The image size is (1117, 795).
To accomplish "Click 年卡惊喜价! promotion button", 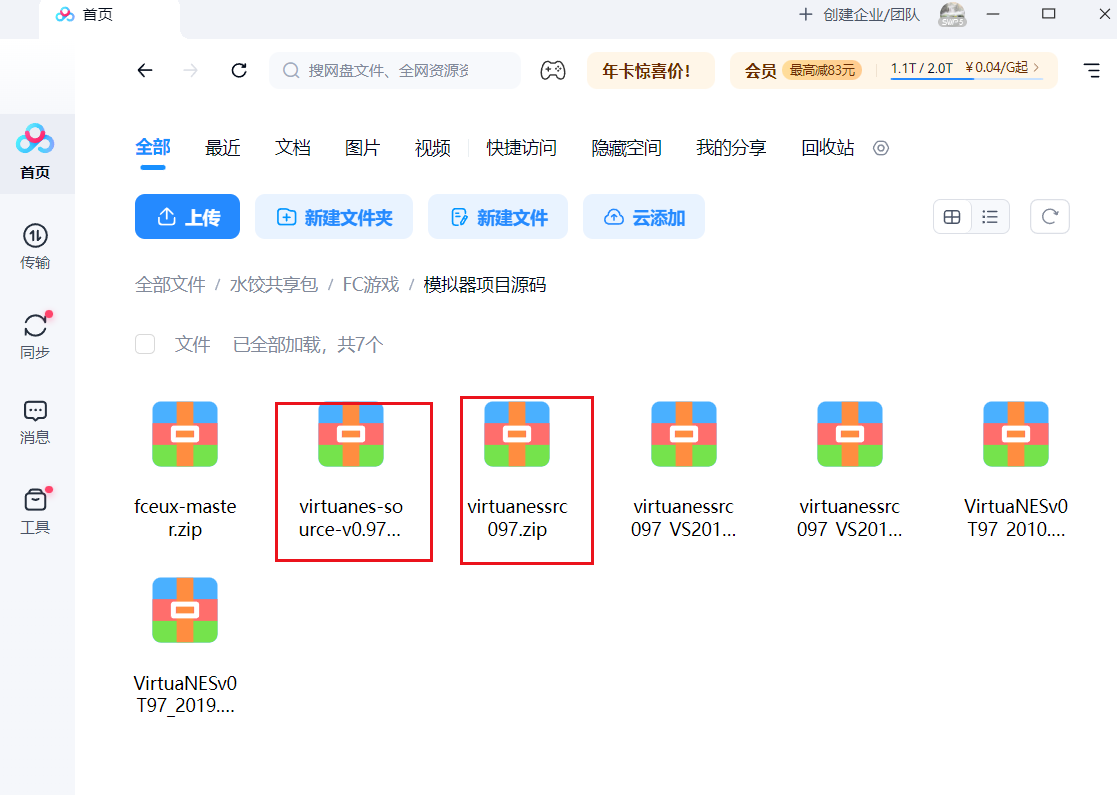I will [x=650, y=71].
